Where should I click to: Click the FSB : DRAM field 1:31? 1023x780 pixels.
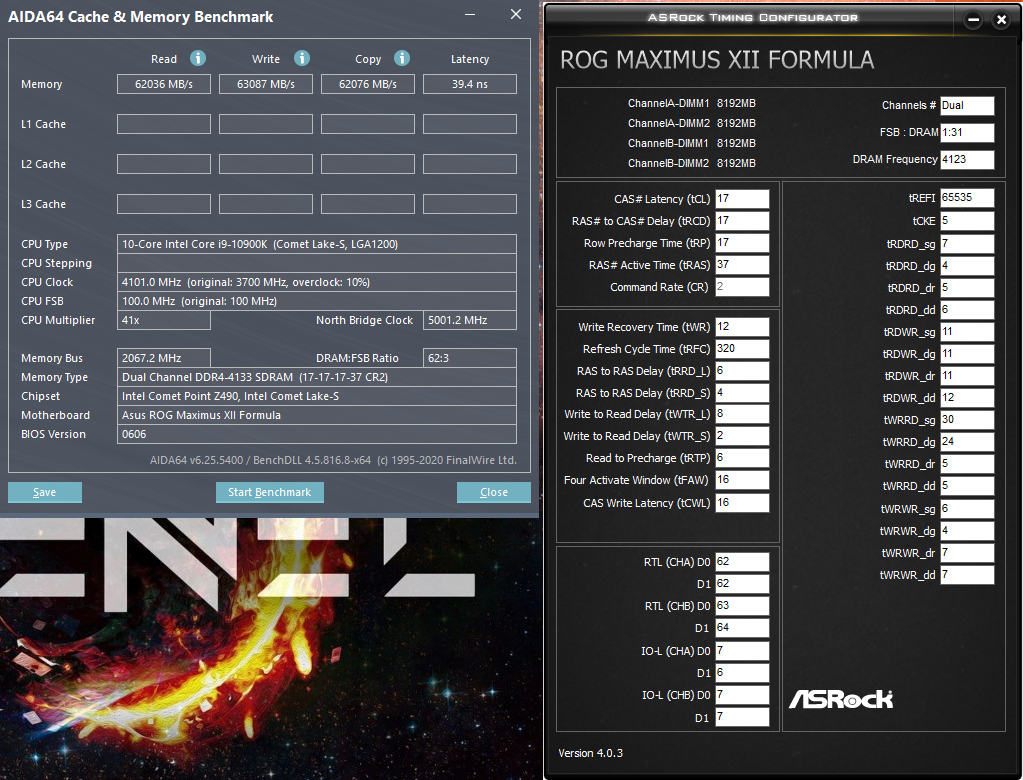tap(967, 132)
